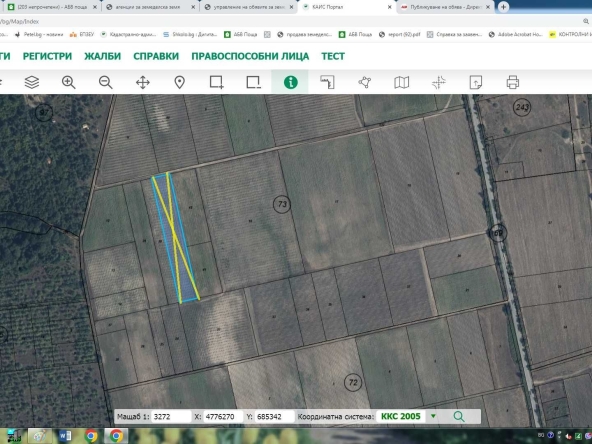Image resolution: width=592 pixels, height=444 pixels.
Task: Click the export document arrow icon
Action: [475, 82]
